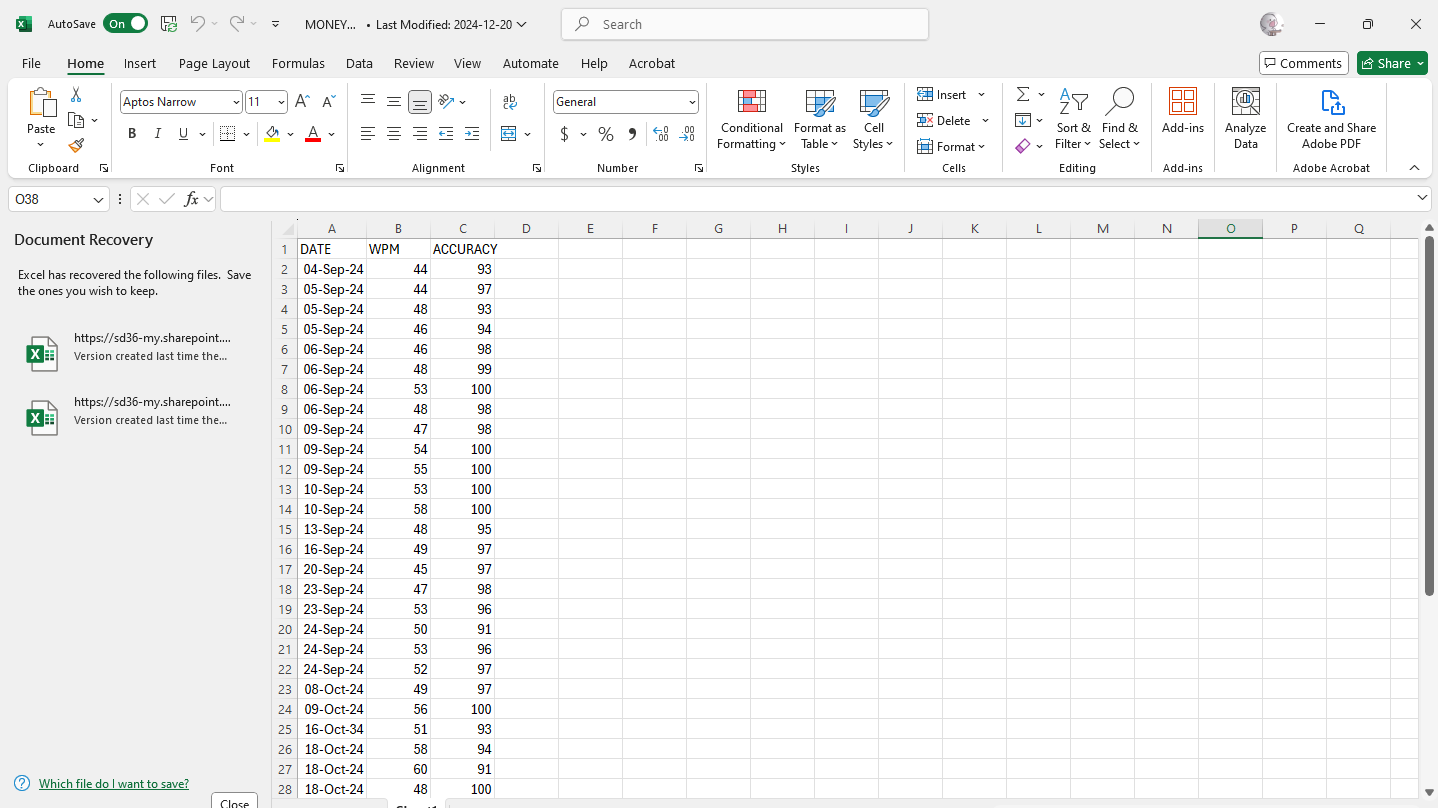This screenshot has height=808, width=1438.
Task: Apply Italic formatting
Action: click(157, 134)
